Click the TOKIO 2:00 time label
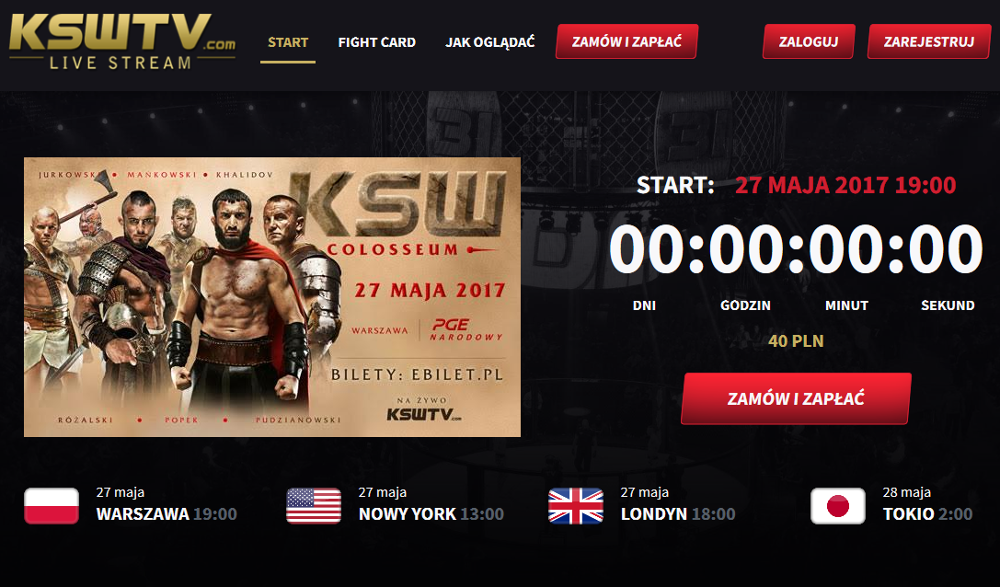Screen dimensions: 1000x587 click(927, 514)
